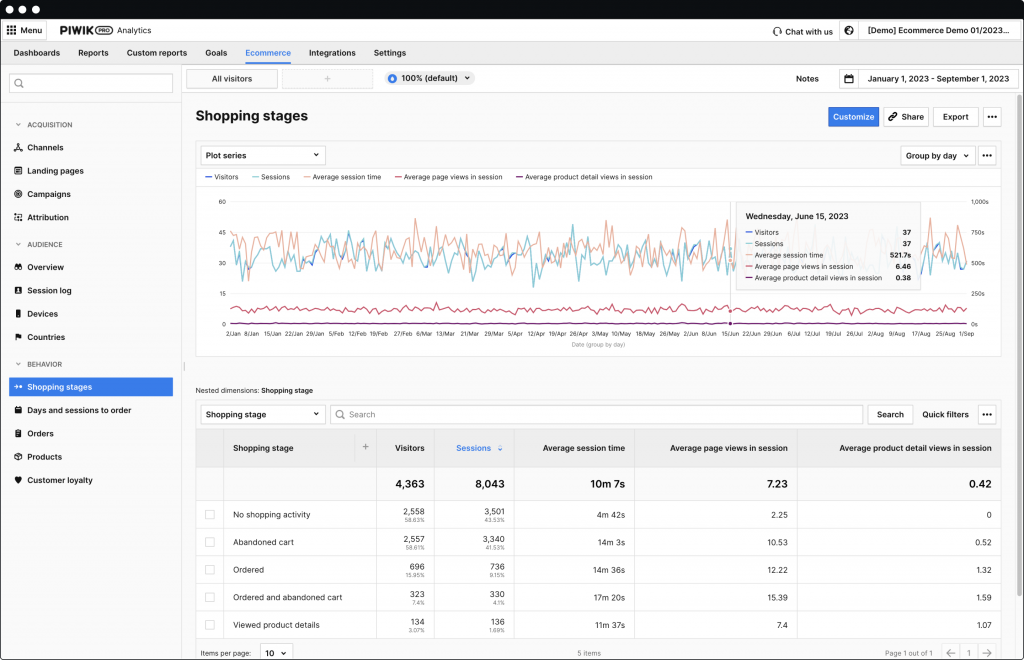Viewport: 1024px width, 660px height.
Task: Tick the Ordered and abandoned cart checkbox
Action: [210, 597]
